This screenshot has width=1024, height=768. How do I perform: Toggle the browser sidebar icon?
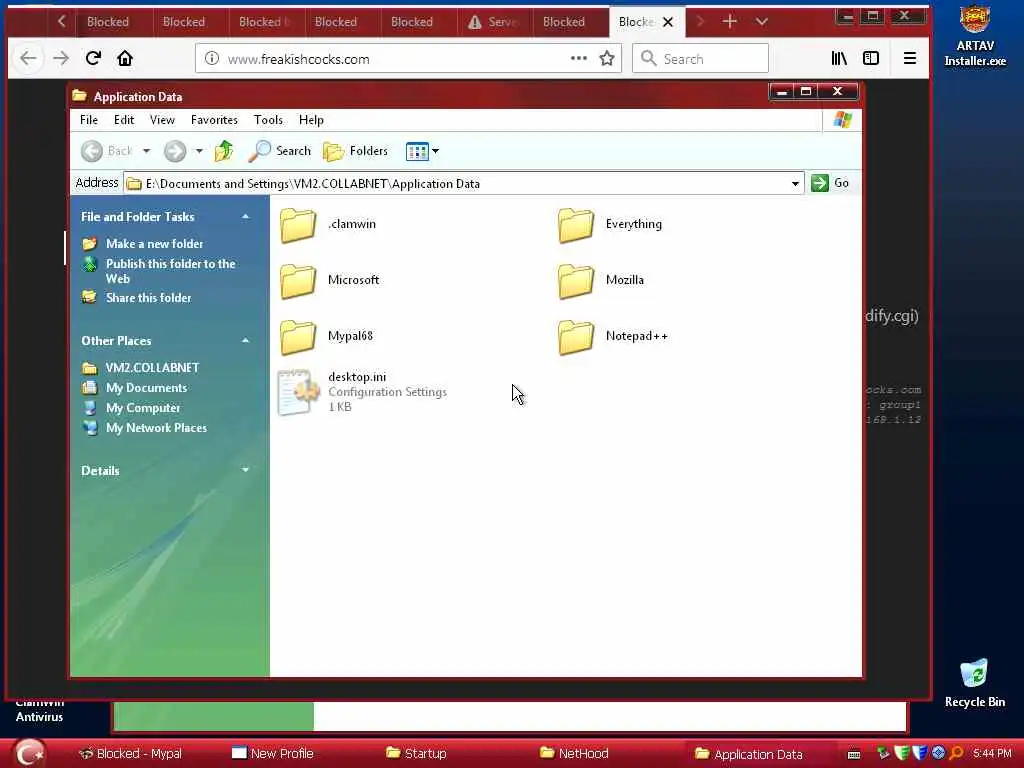pos(871,58)
